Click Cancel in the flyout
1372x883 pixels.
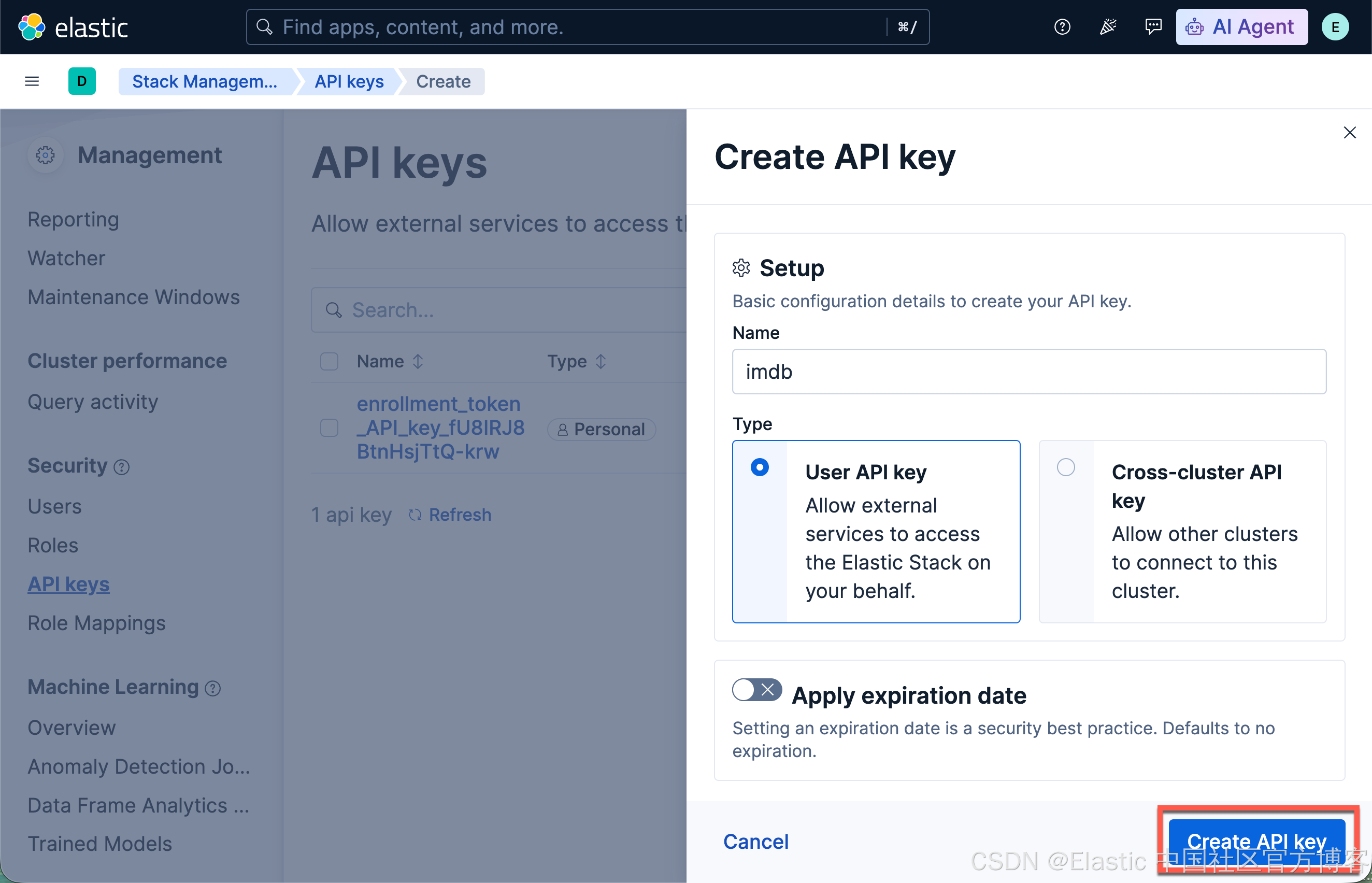755,842
